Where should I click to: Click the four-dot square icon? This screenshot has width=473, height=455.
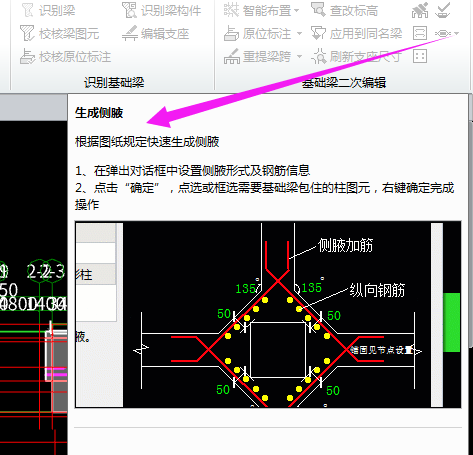tap(420, 56)
